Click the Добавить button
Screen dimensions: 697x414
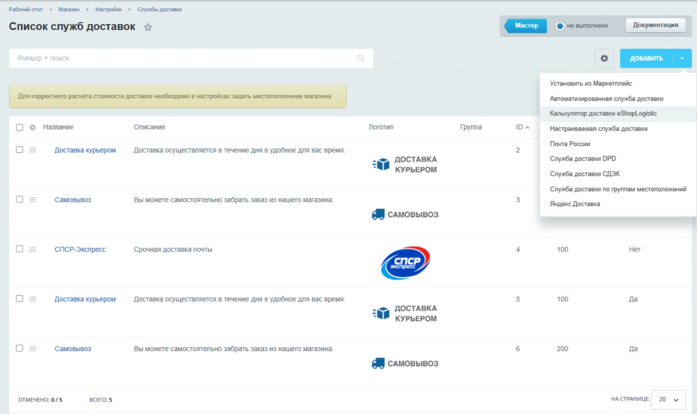coord(647,58)
